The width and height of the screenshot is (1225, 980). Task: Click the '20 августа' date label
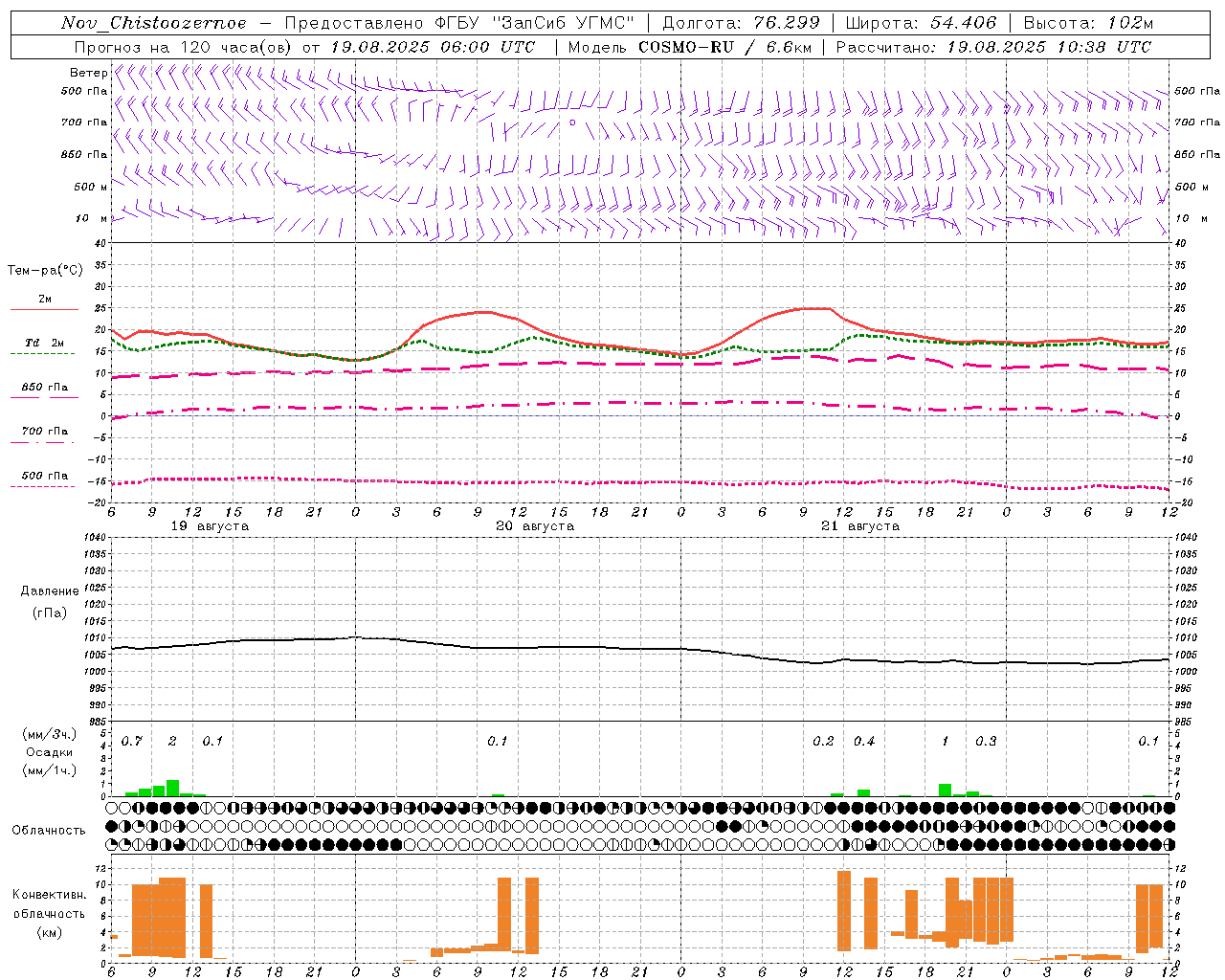click(x=535, y=526)
